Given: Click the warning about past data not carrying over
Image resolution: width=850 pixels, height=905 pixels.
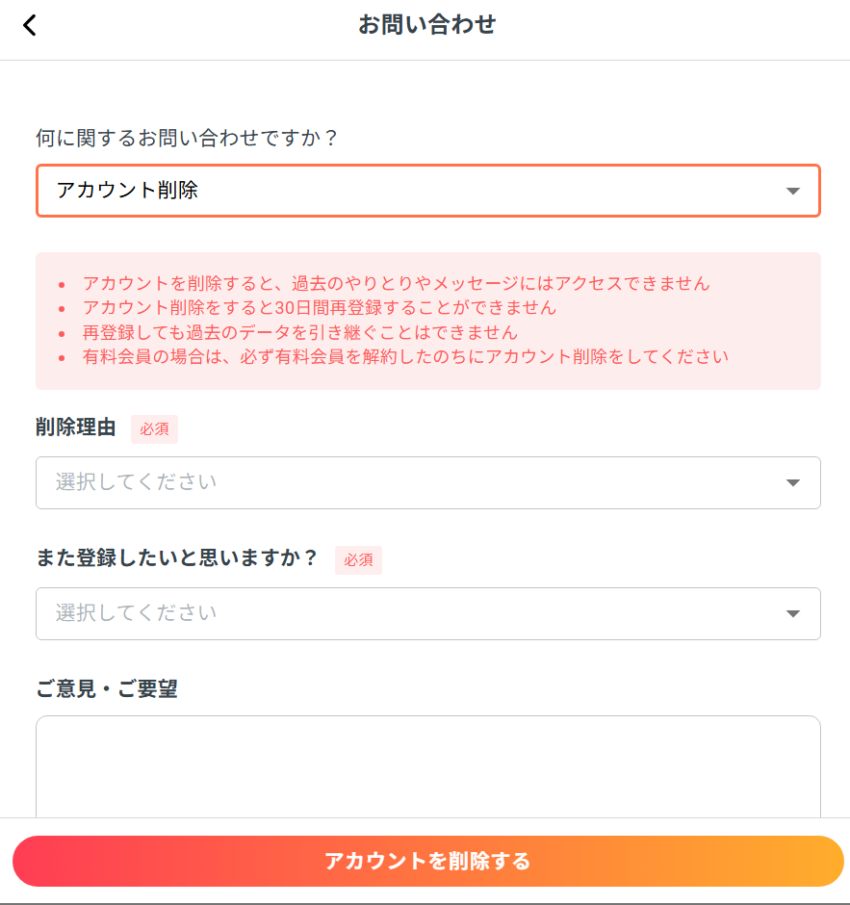Looking at the screenshot, I should 300,332.
